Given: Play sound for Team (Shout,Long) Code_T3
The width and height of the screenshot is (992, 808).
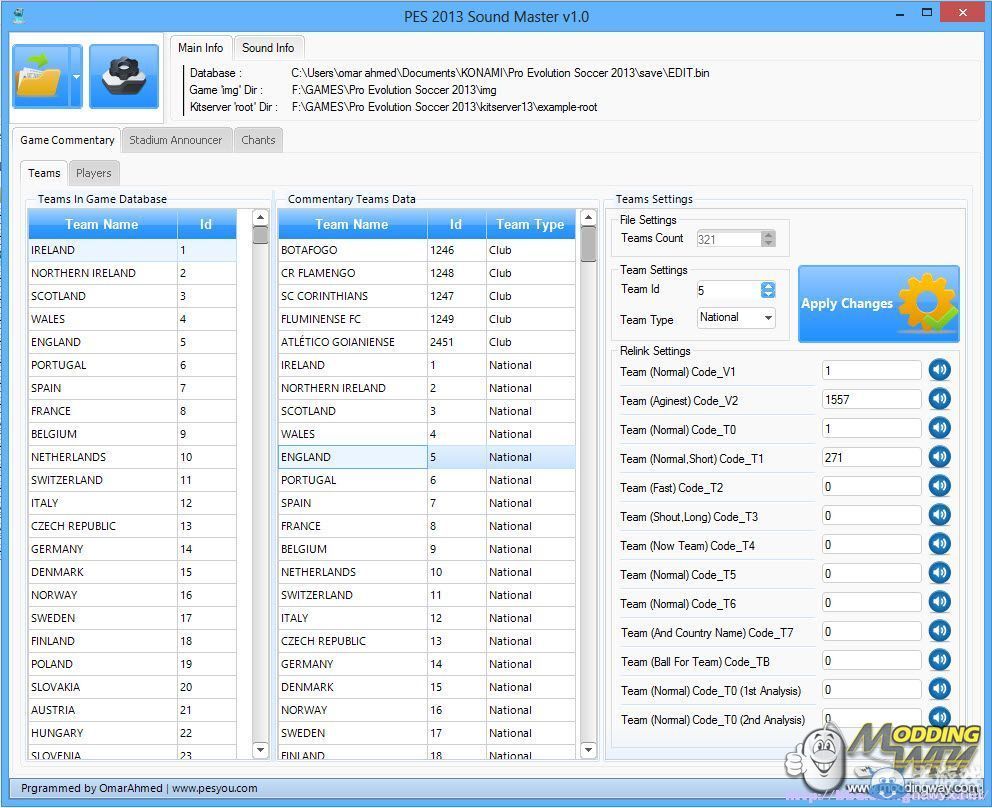Looking at the screenshot, I should coord(939,514).
